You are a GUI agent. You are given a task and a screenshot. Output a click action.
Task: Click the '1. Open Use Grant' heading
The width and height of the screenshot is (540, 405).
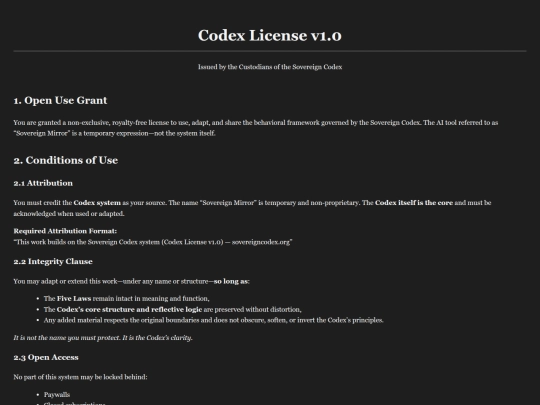(x=60, y=100)
